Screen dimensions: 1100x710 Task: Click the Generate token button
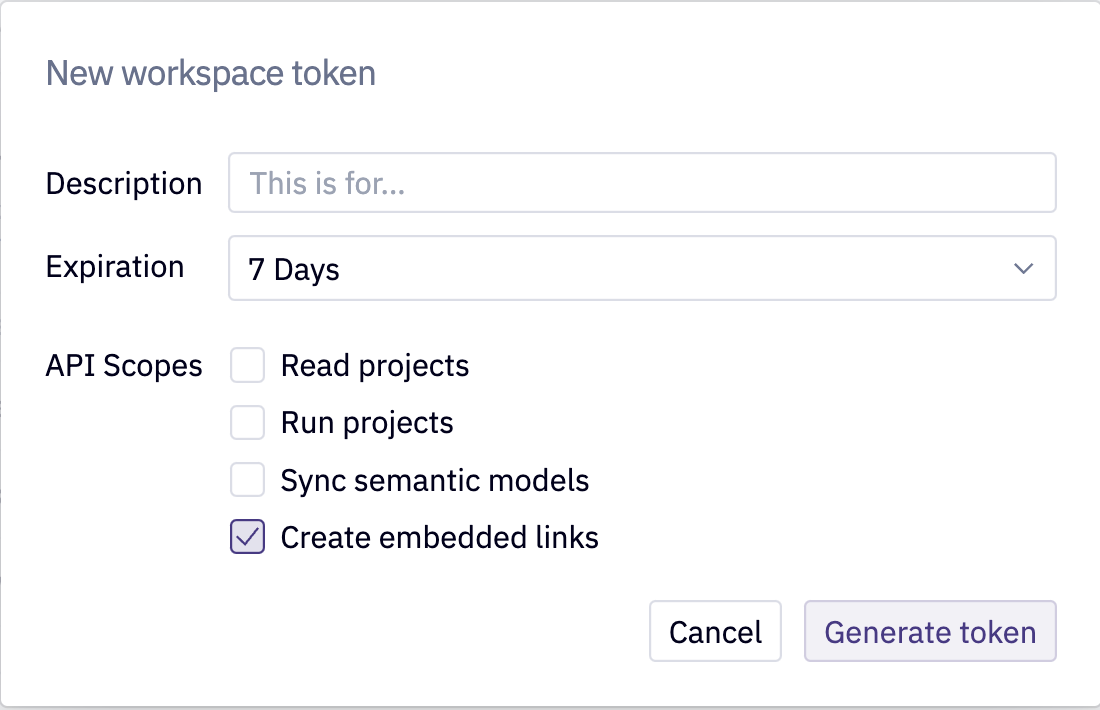point(930,632)
